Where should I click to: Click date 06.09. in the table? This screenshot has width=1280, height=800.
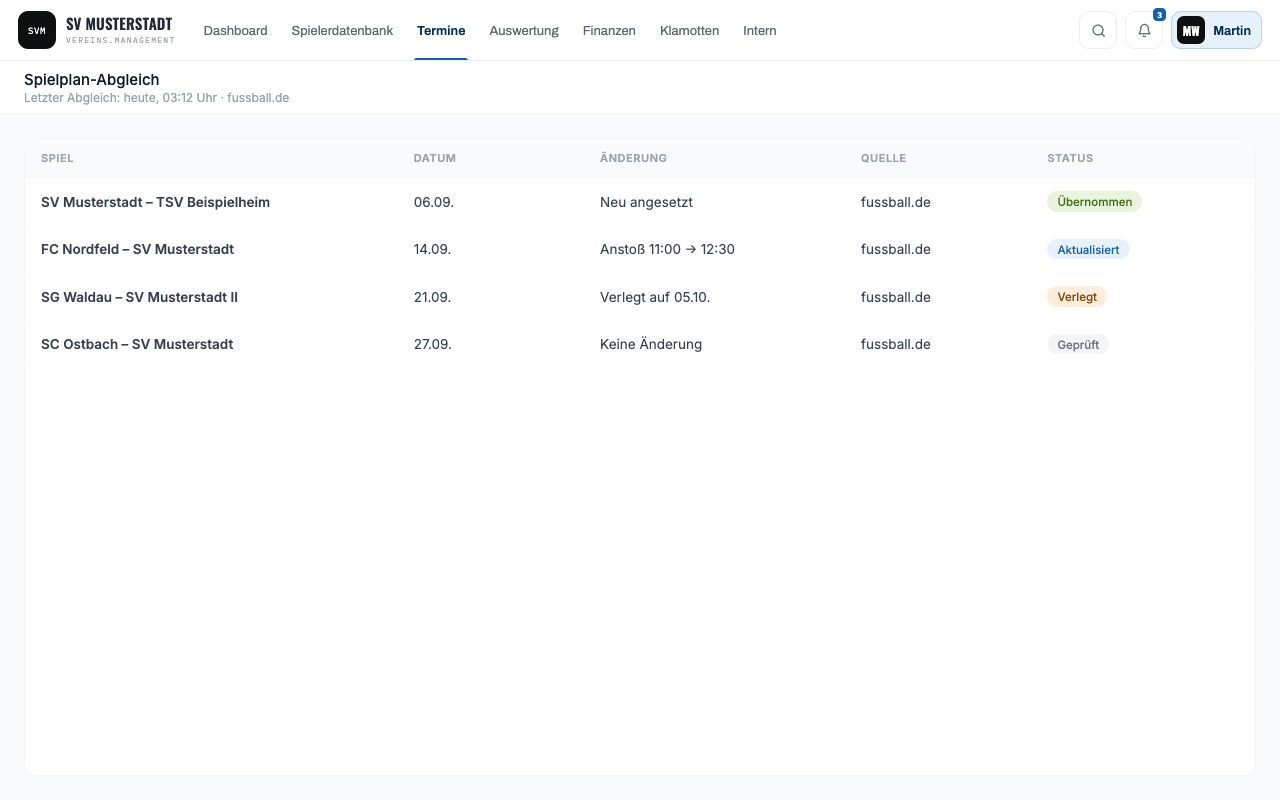434,202
